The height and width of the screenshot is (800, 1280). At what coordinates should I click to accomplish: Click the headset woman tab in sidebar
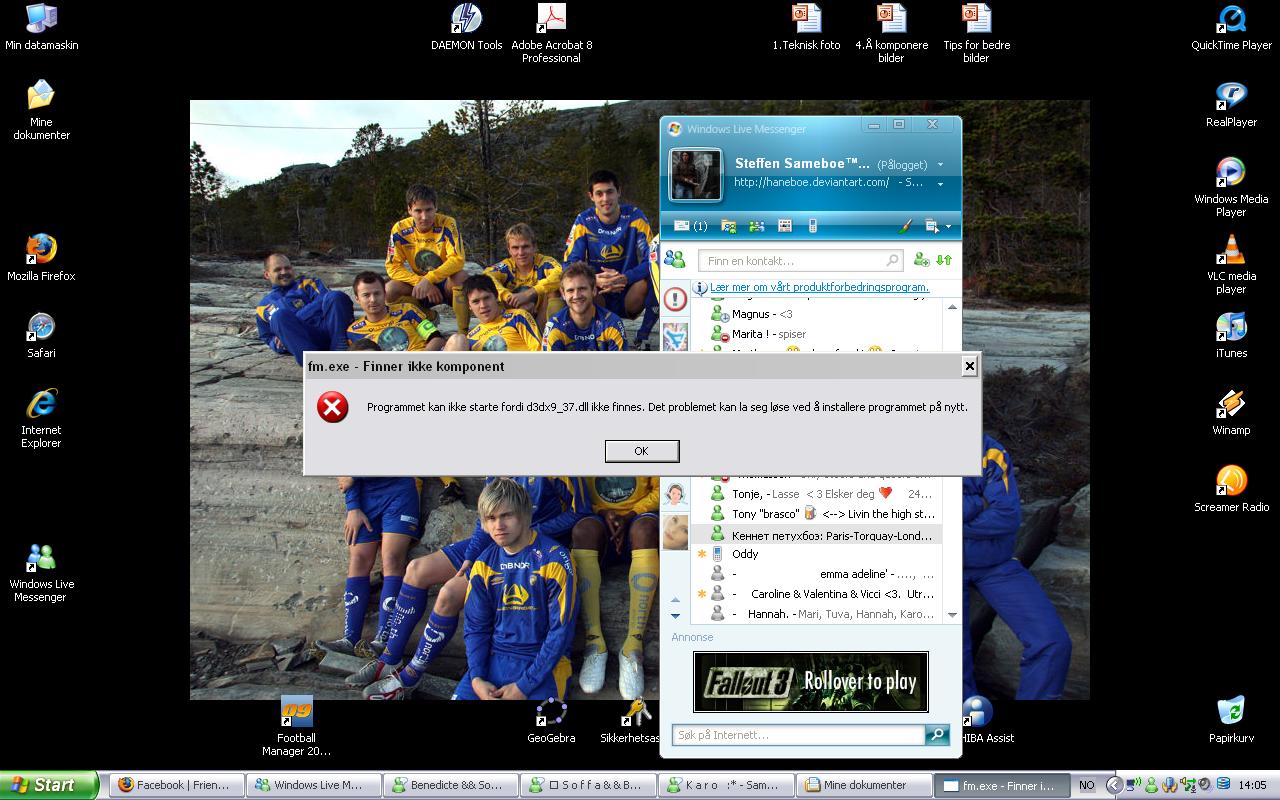[x=675, y=494]
